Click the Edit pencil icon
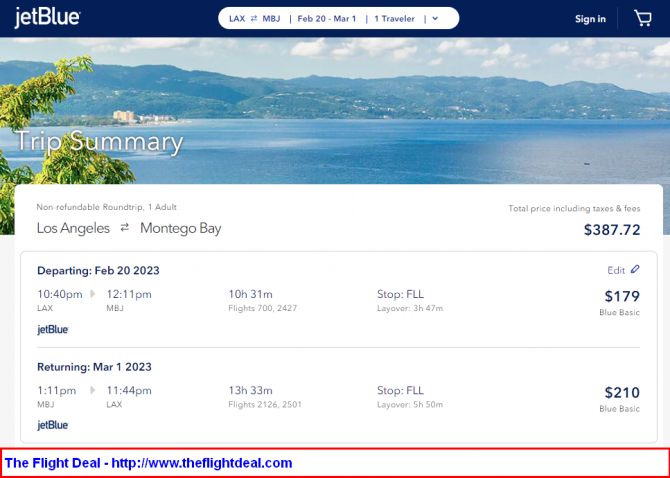Viewport: 670px width, 478px height. pos(635,269)
